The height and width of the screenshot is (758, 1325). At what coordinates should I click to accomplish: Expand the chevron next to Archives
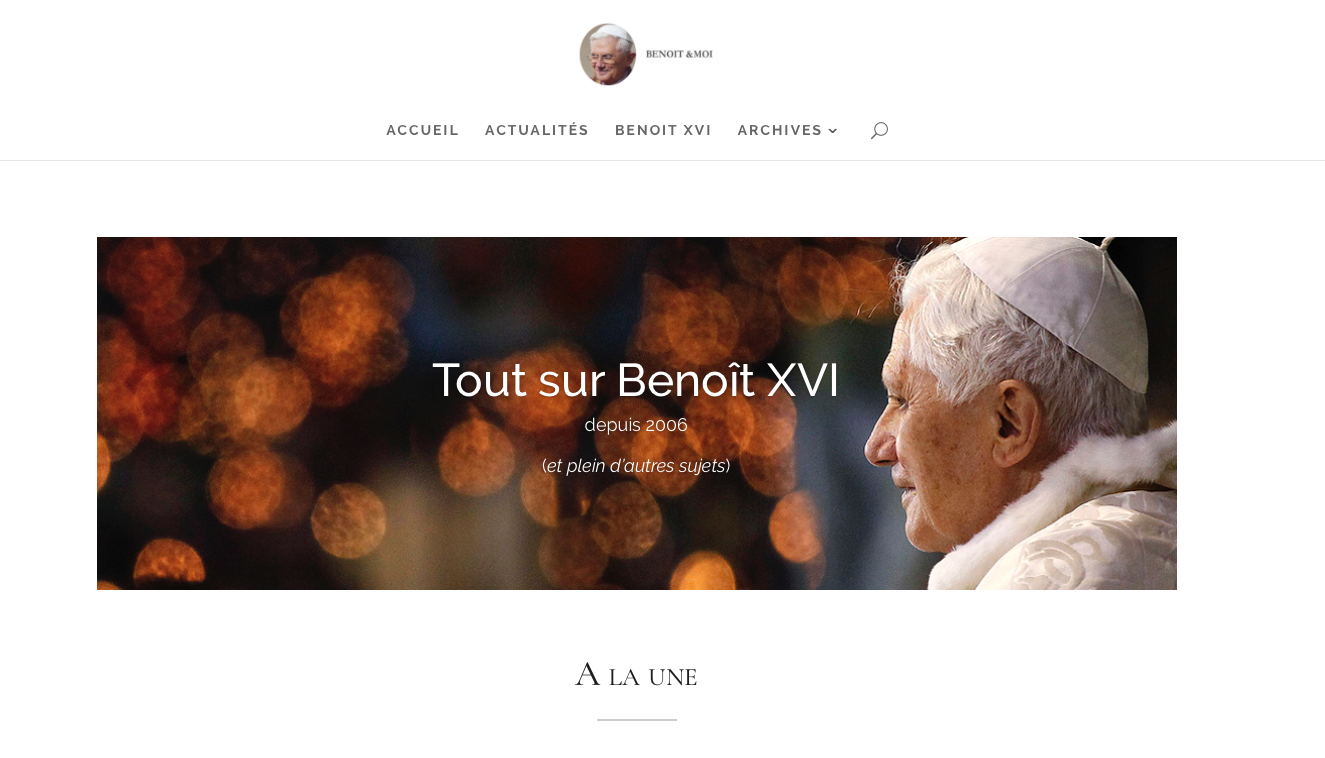(x=833, y=131)
